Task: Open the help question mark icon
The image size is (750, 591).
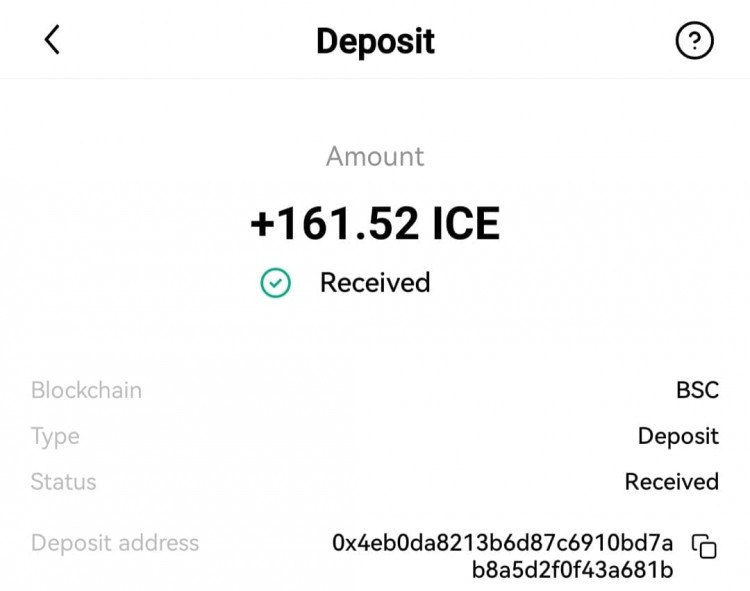Action: (695, 41)
